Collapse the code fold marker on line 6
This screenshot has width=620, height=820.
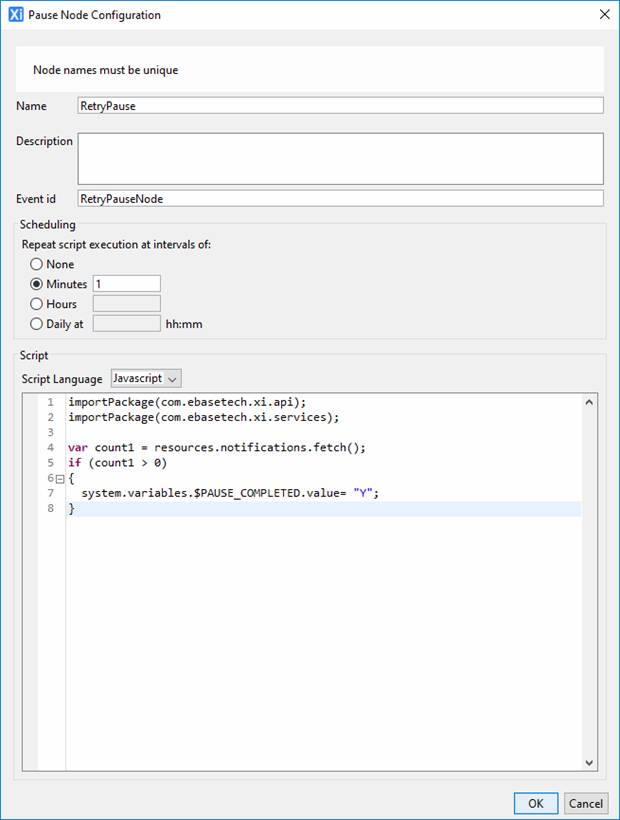(59, 479)
